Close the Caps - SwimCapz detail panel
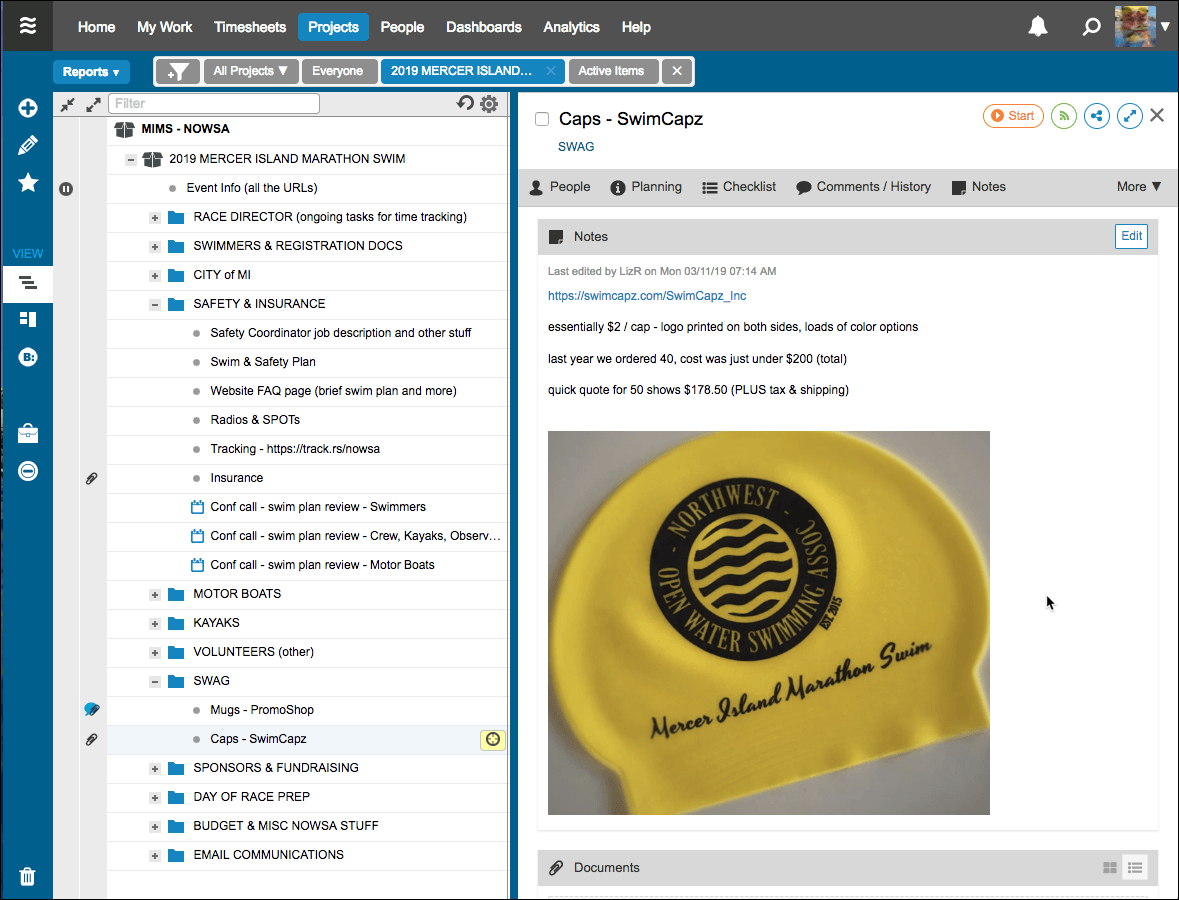1179x900 pixels. (1157, 115)
